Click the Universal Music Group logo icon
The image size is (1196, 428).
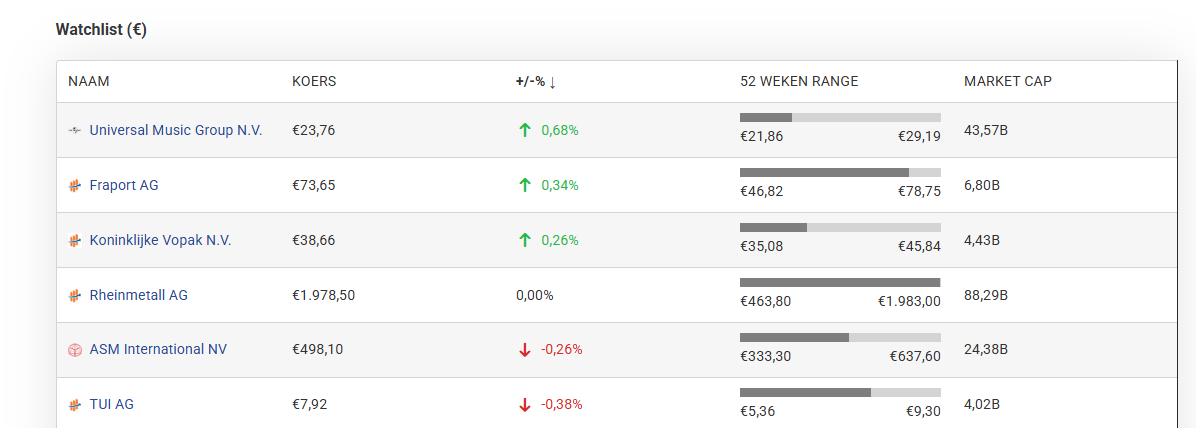[74, 130]
